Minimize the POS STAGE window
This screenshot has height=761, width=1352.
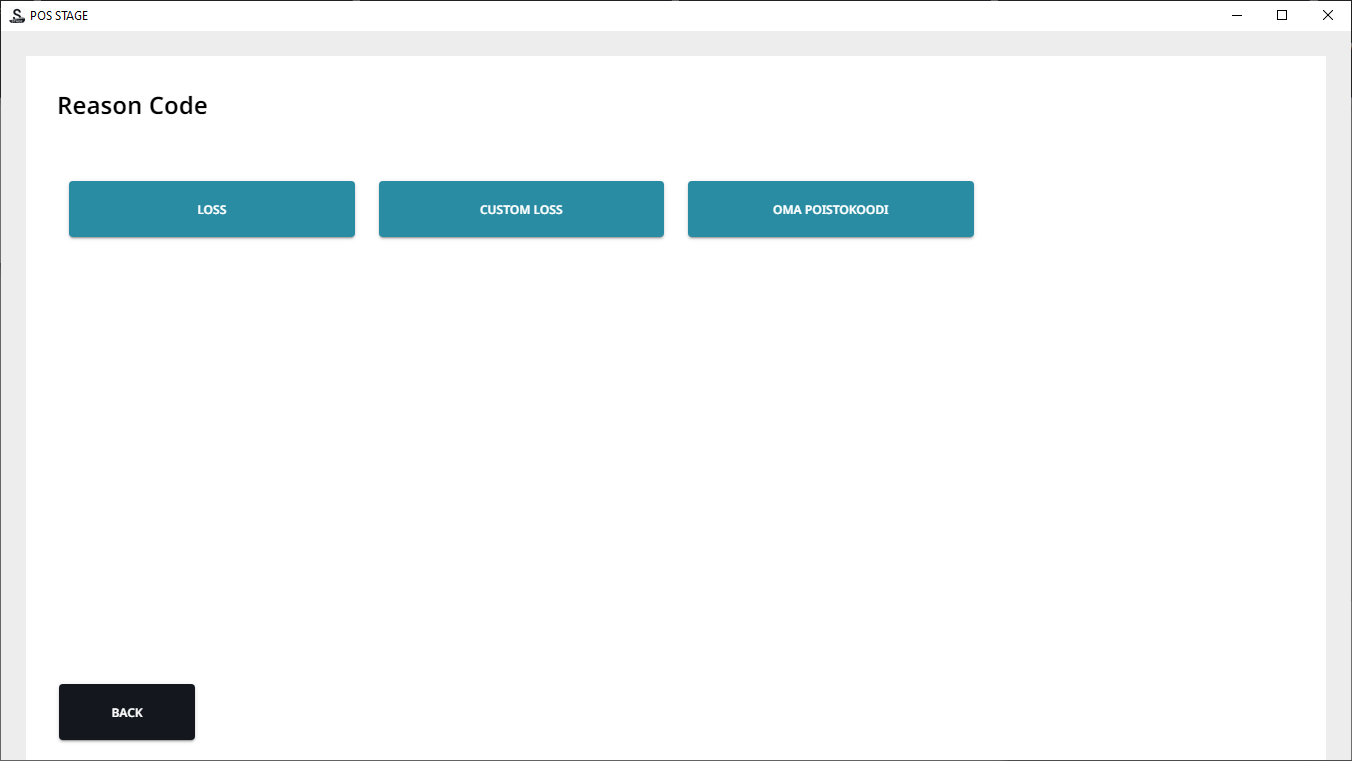point(1237,16)
